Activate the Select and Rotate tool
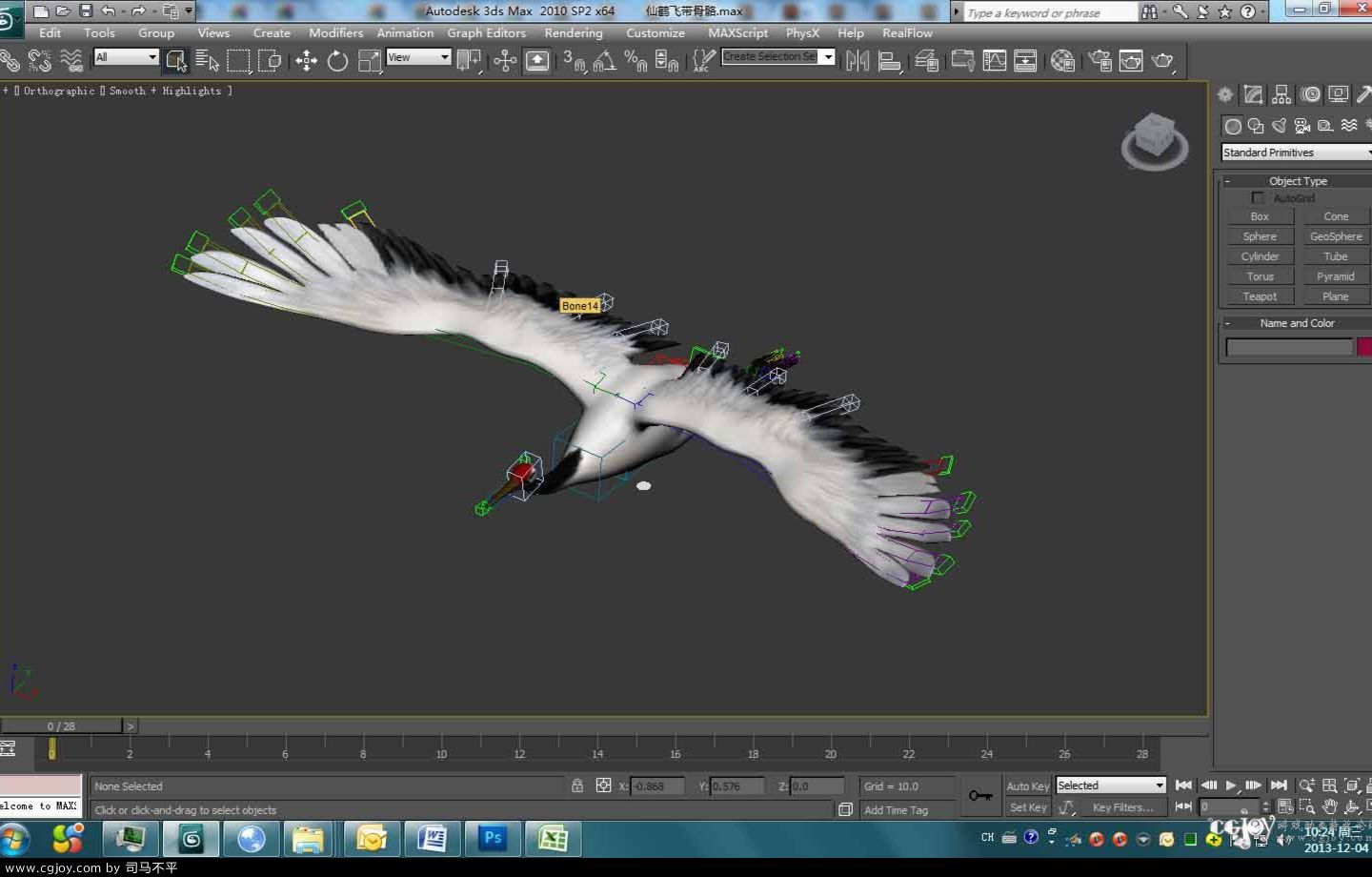 337,61
